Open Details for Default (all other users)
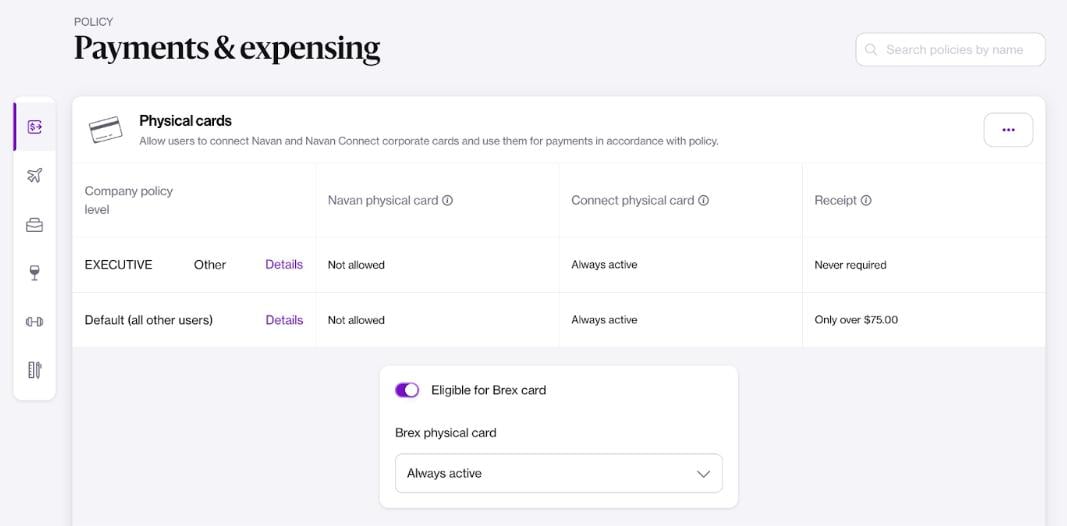The width and height of the screenshot is (1067, 526). [284, 320]
